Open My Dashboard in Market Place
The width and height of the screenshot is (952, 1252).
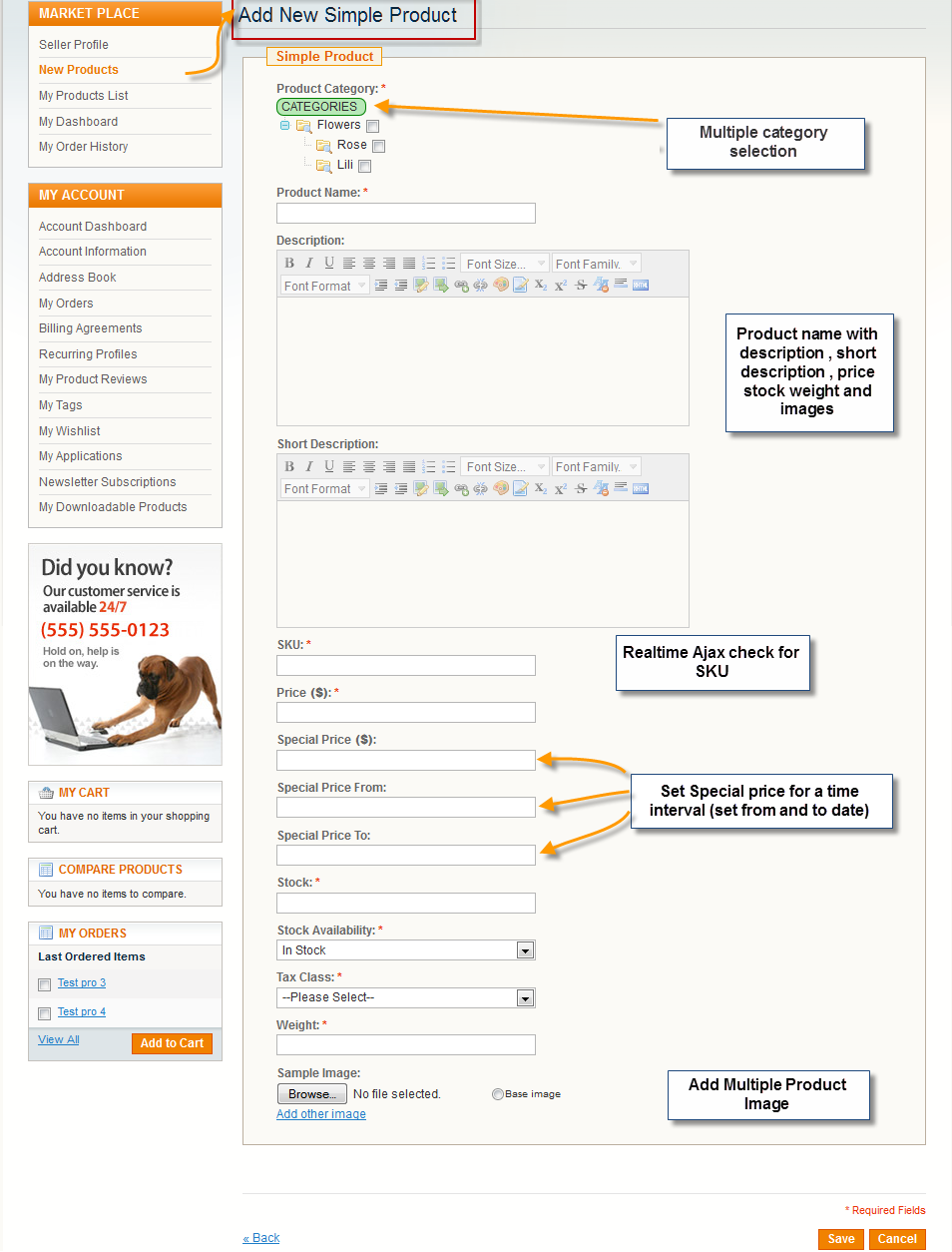coord(78,122)
